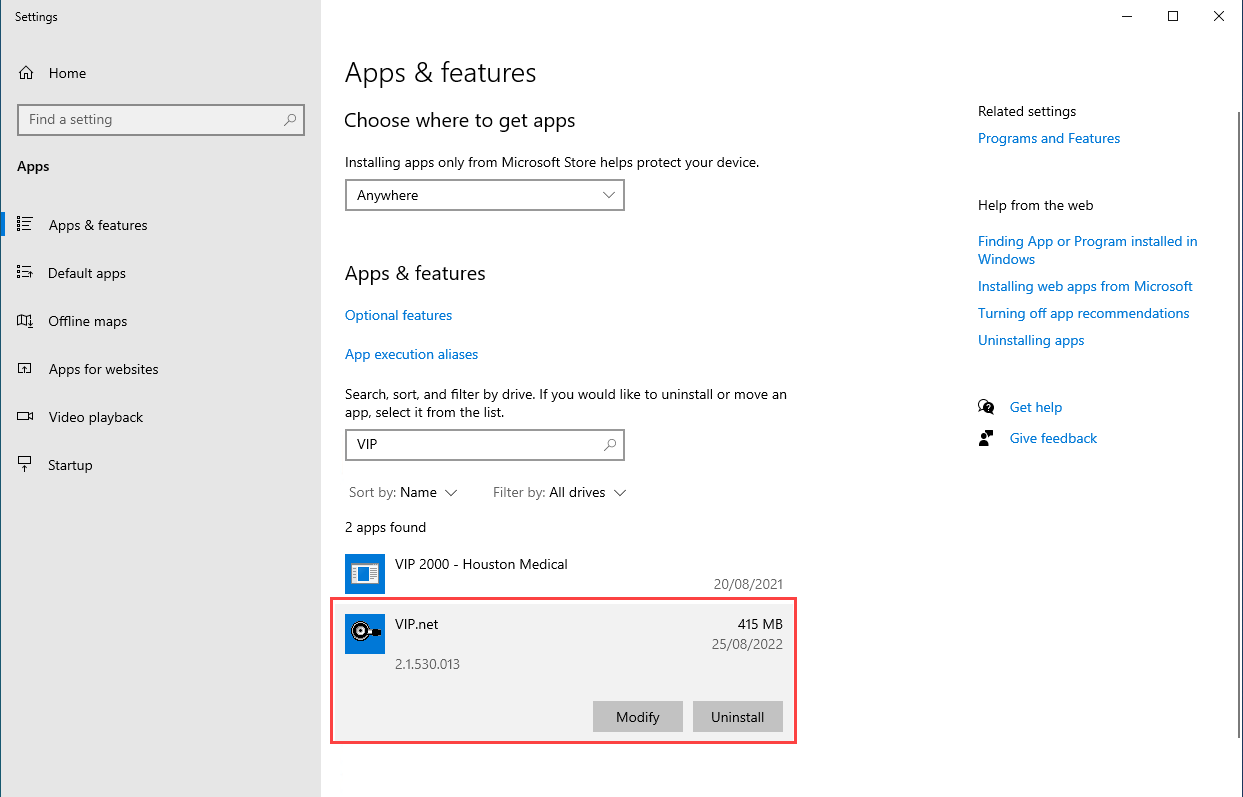Click the Video playback sidebar icon

pos(26,417)
